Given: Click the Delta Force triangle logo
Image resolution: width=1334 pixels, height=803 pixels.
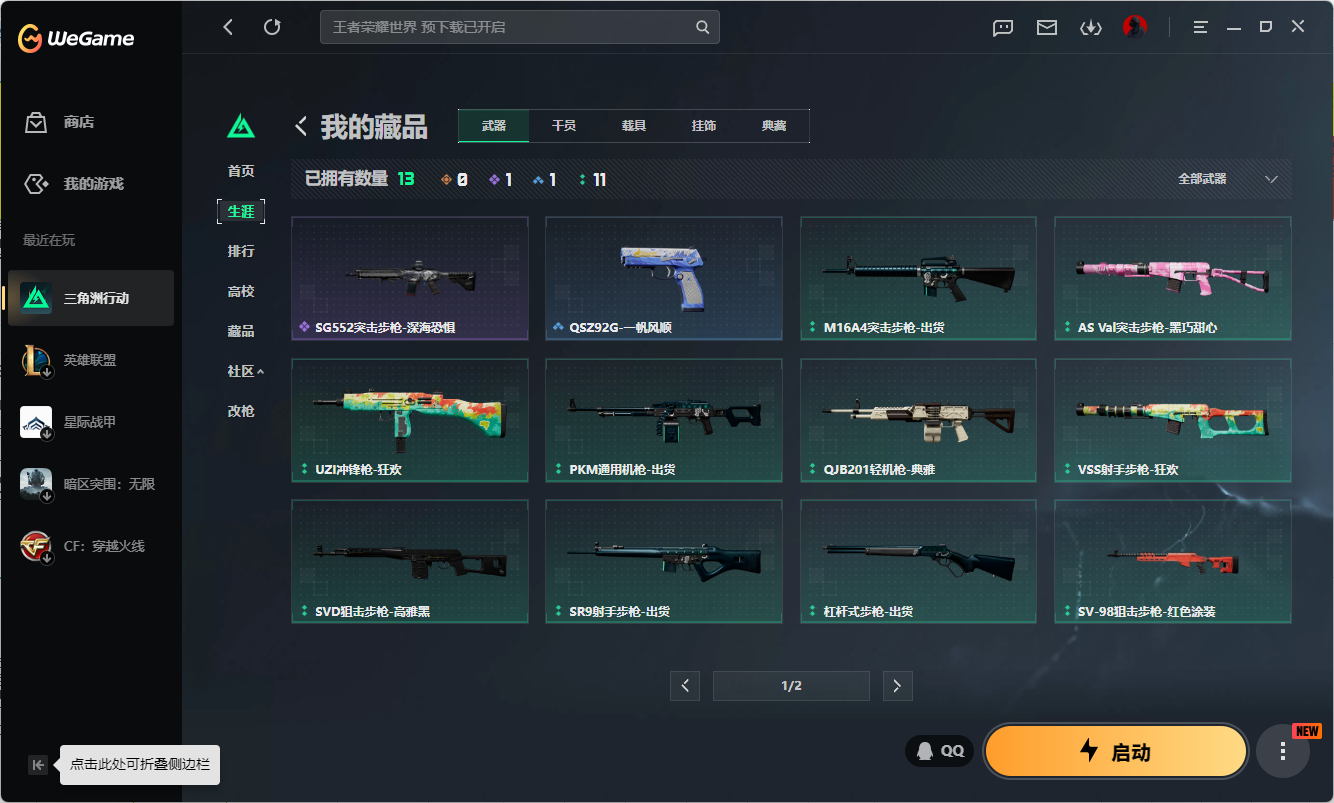Looking at the screenshot, I should (x=241, y=126).
